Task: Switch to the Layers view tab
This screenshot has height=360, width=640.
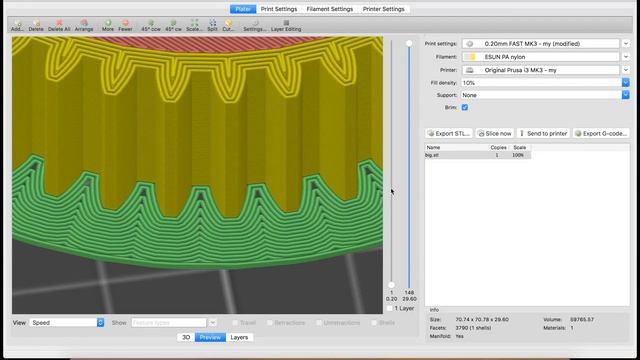Action: tap(239, 338)
